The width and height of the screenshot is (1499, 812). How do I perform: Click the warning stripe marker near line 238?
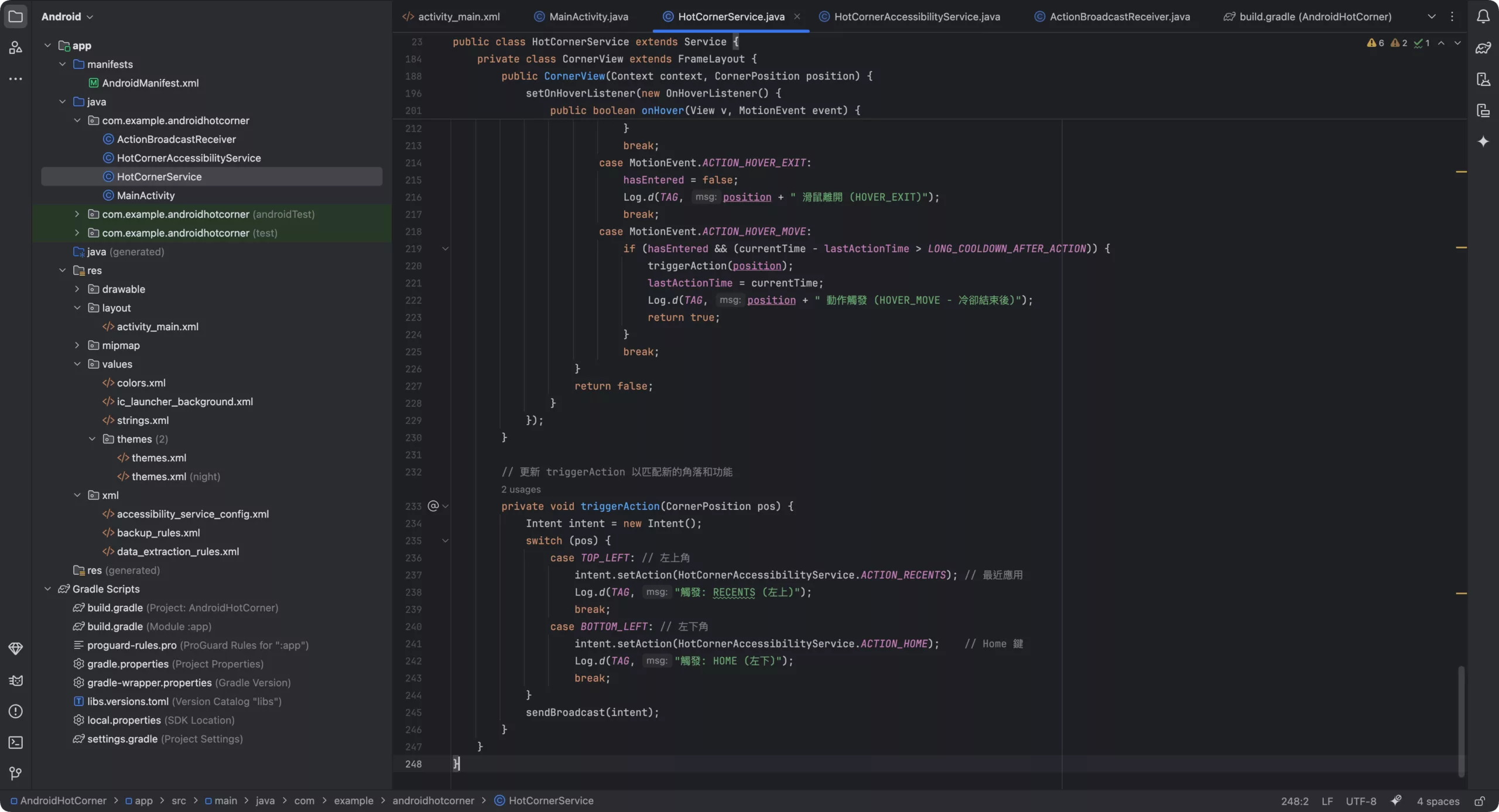point(1461,593)
